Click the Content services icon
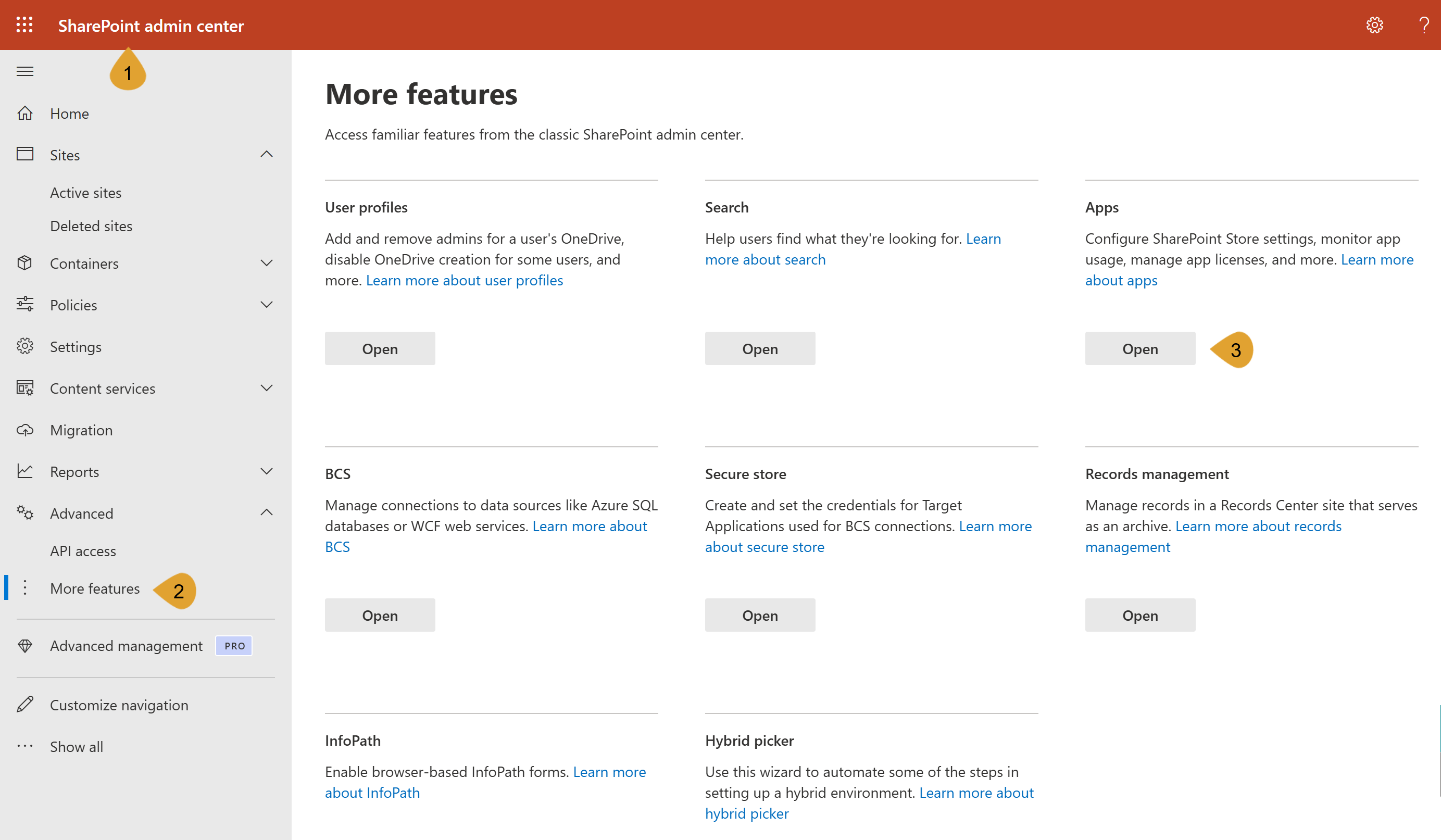This screenshot has width=1441, height=840. tap(24, 387)
